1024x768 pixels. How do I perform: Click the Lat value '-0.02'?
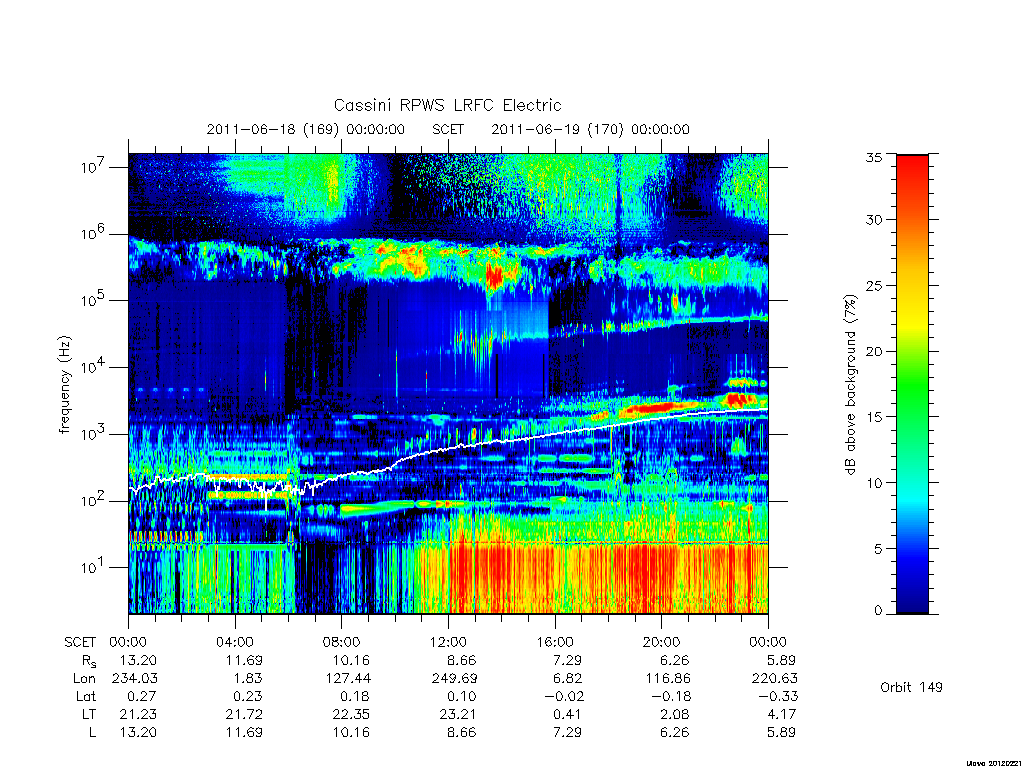(x=562, y=696)
